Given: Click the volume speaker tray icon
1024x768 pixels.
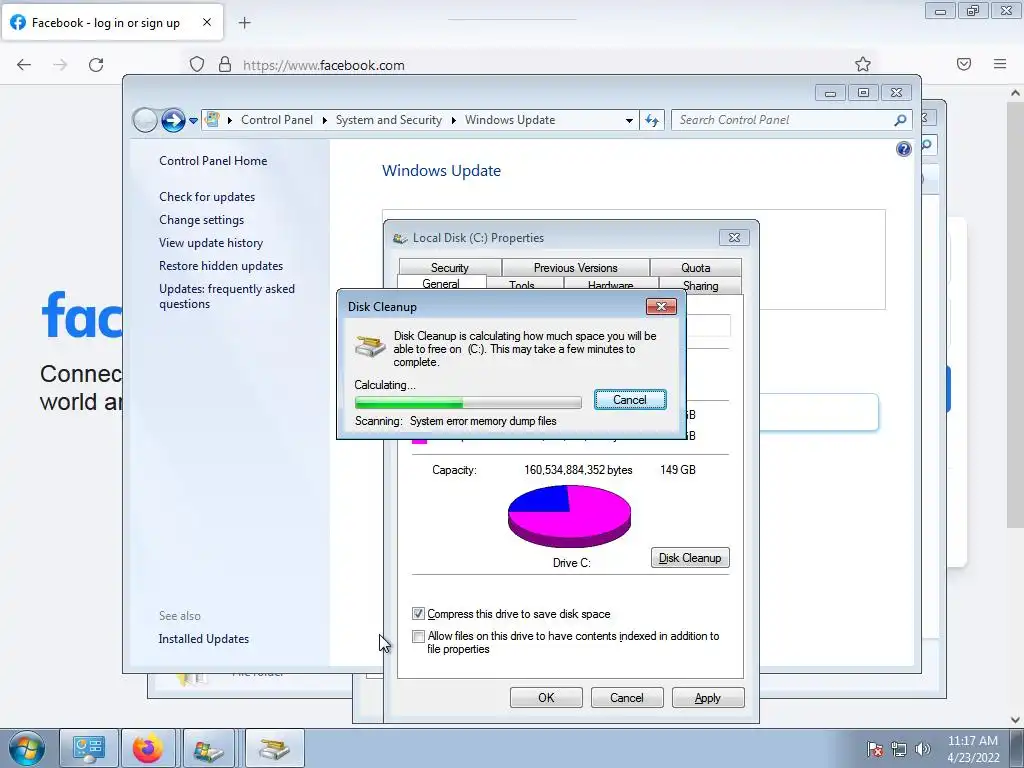Looking at the screenshot, I should (923, 749).
